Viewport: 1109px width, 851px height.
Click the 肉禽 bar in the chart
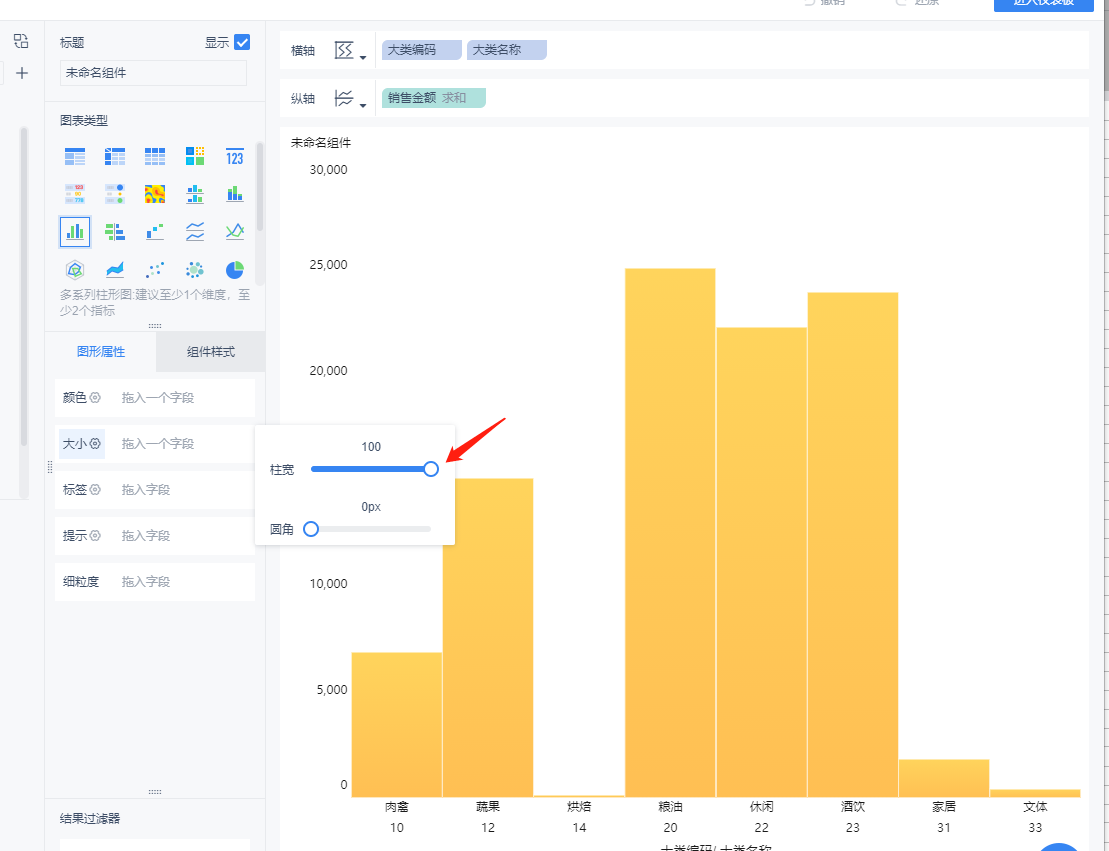pos(397,724)
